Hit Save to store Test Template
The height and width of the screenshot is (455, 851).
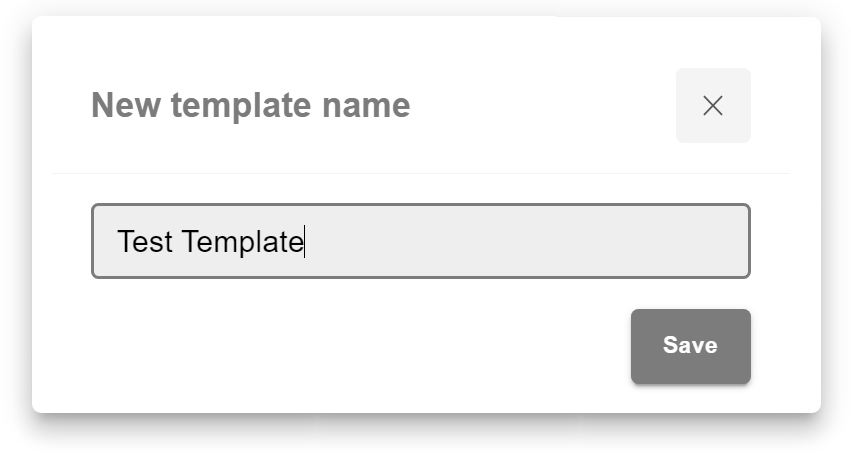click(x=690, y=346)
